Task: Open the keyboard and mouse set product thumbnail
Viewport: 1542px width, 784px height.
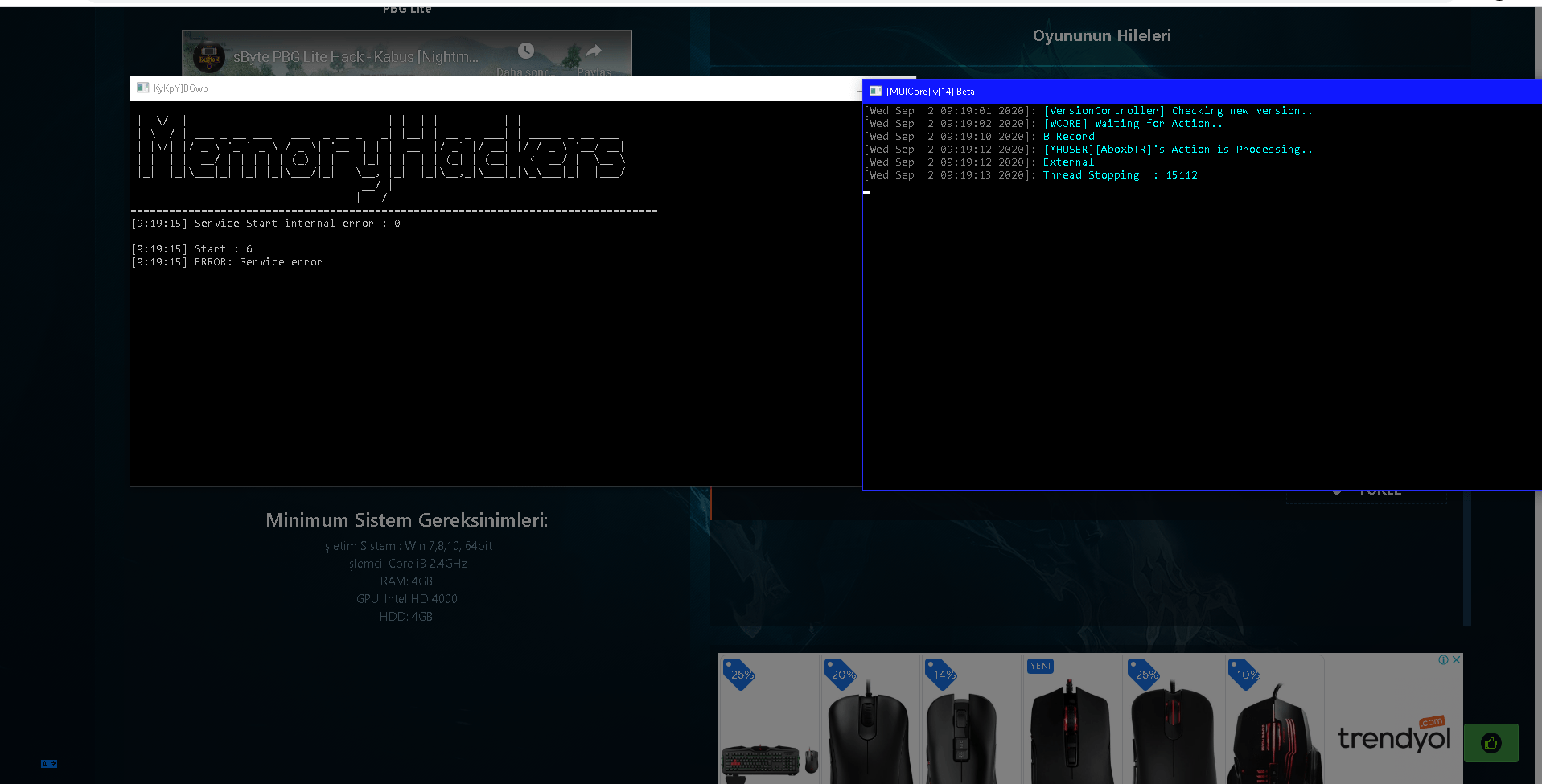Action: click(x=769, y=719)
